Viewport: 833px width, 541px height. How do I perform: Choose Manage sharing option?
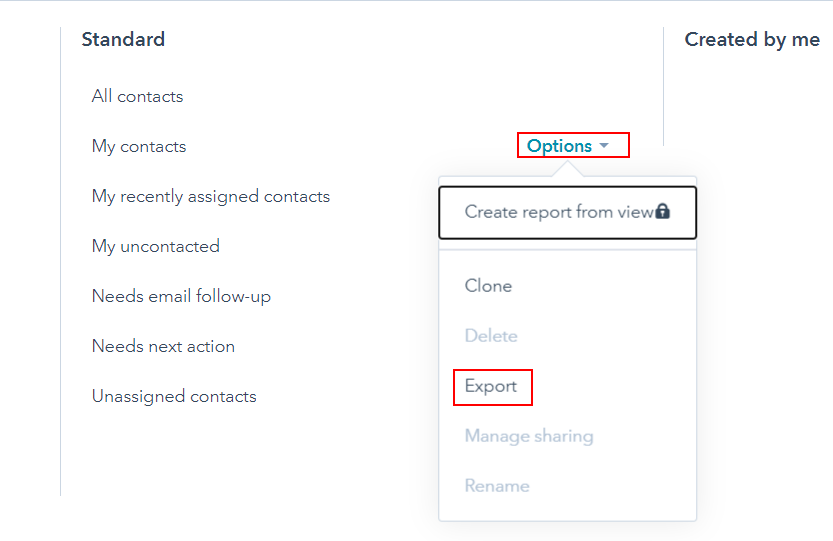pyautogui.click(x=529, y=436)
